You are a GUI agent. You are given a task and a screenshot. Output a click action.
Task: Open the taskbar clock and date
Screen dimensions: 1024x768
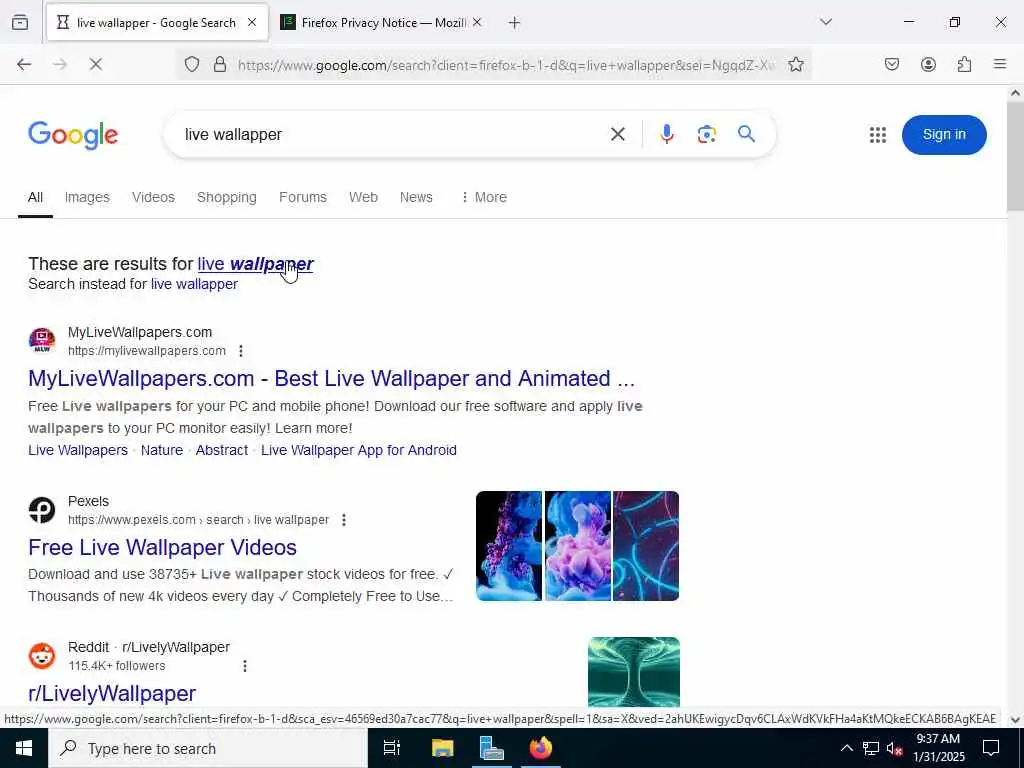[938, 748]
